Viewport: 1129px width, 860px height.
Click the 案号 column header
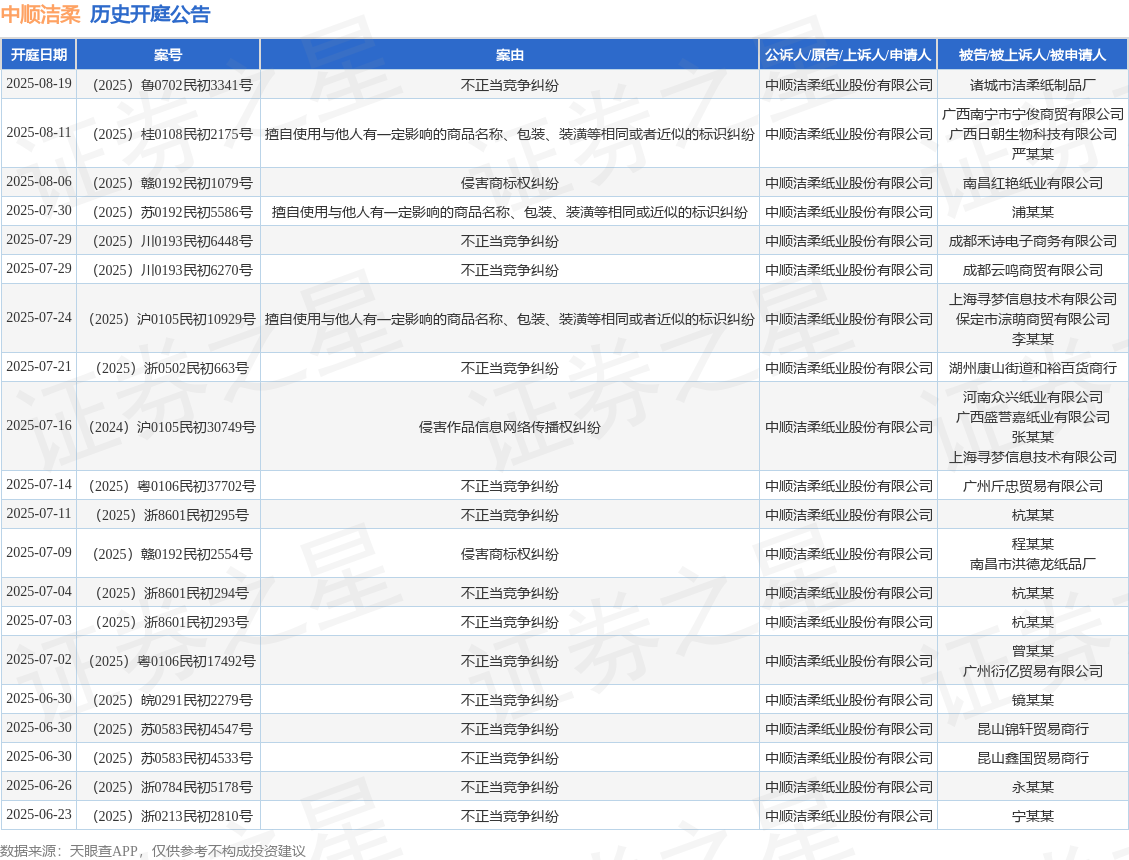(x=168, y=55)
